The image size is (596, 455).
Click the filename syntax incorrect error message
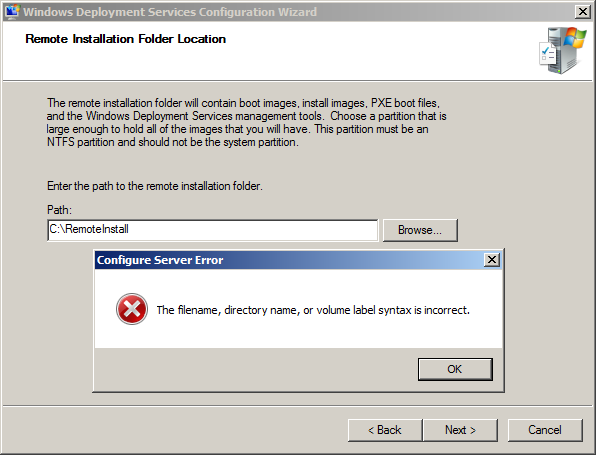[x=313, y=310]
